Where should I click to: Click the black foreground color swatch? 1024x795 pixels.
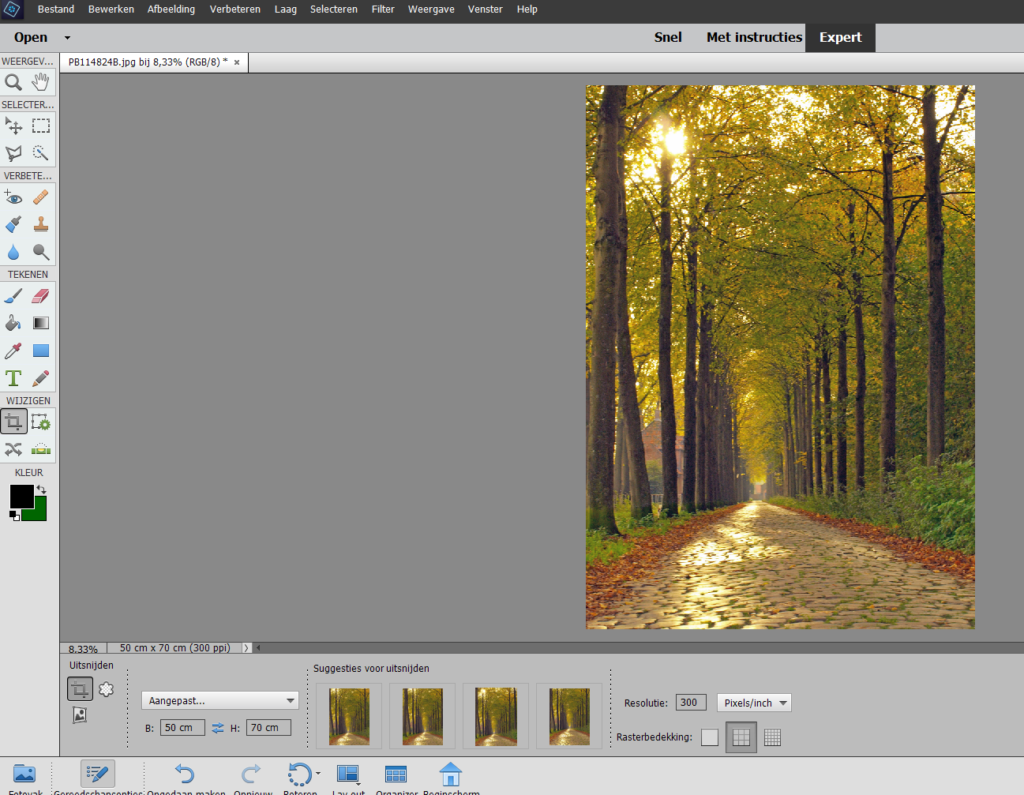(20, 496)
